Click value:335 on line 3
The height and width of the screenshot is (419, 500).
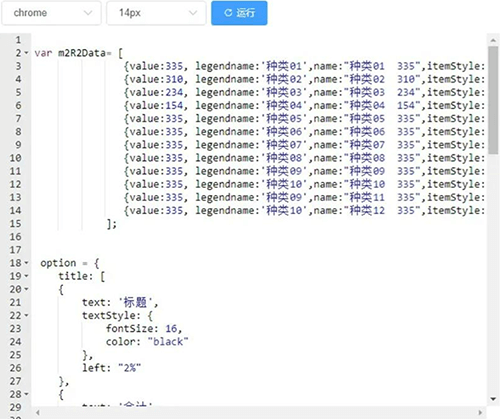[x=156, y=66]
